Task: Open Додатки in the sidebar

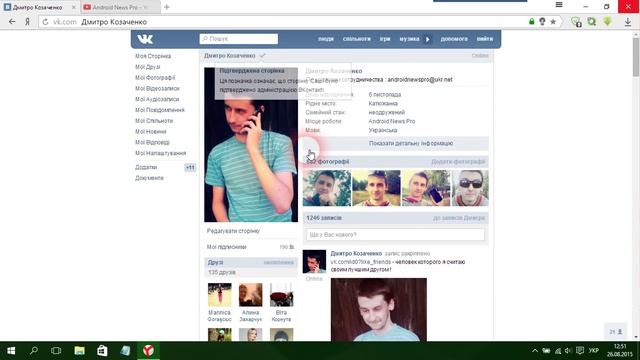Action: point(146,167)
